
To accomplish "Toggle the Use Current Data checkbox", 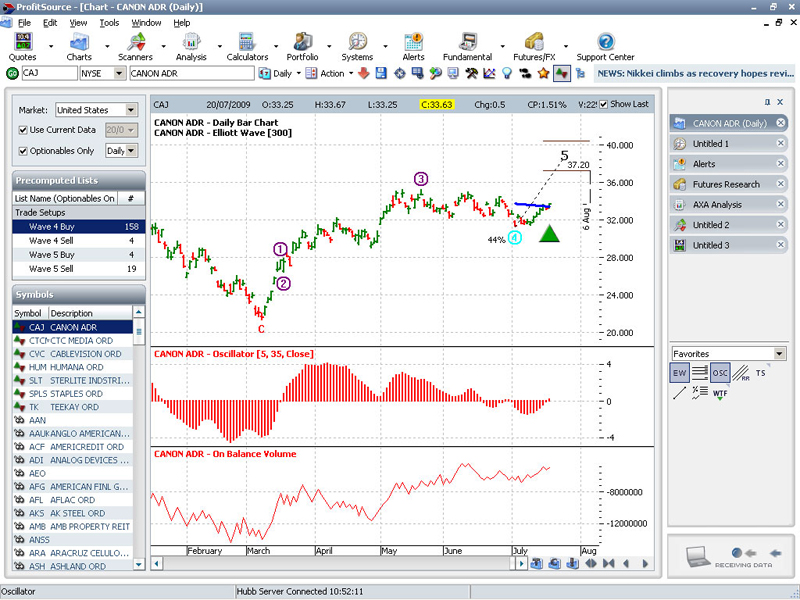I will pos(22,130).
